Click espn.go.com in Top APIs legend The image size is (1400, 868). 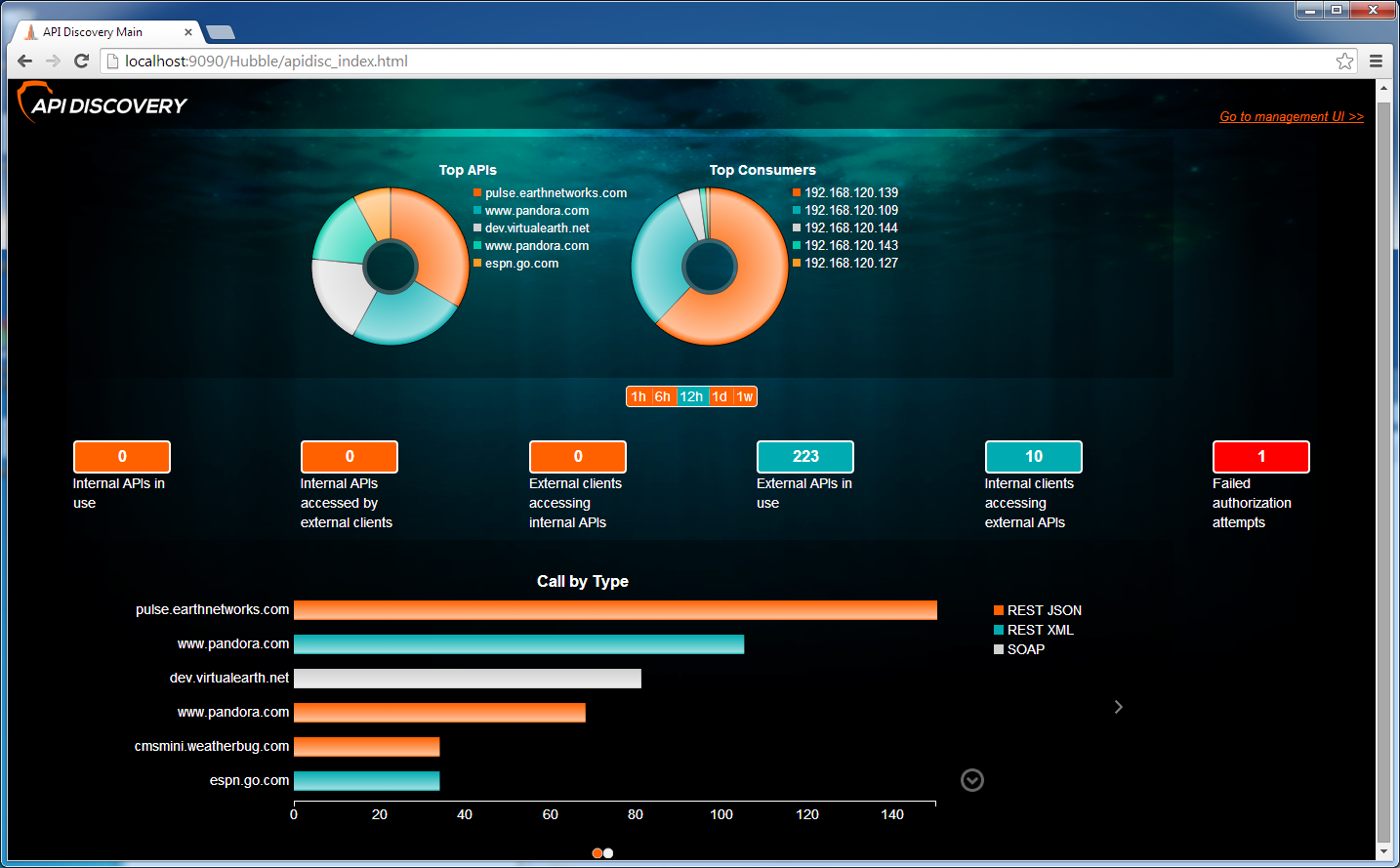[516, 264]
